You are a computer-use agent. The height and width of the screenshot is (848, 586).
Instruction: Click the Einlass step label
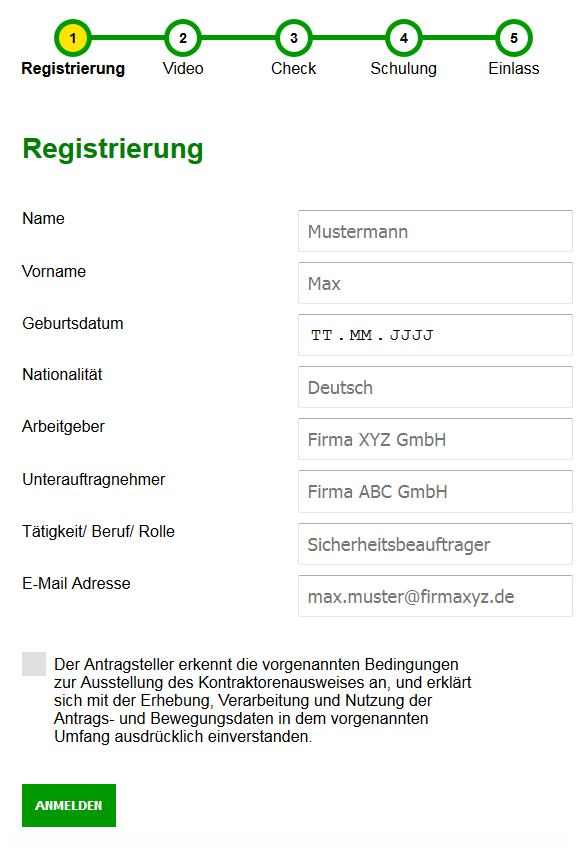514,69
